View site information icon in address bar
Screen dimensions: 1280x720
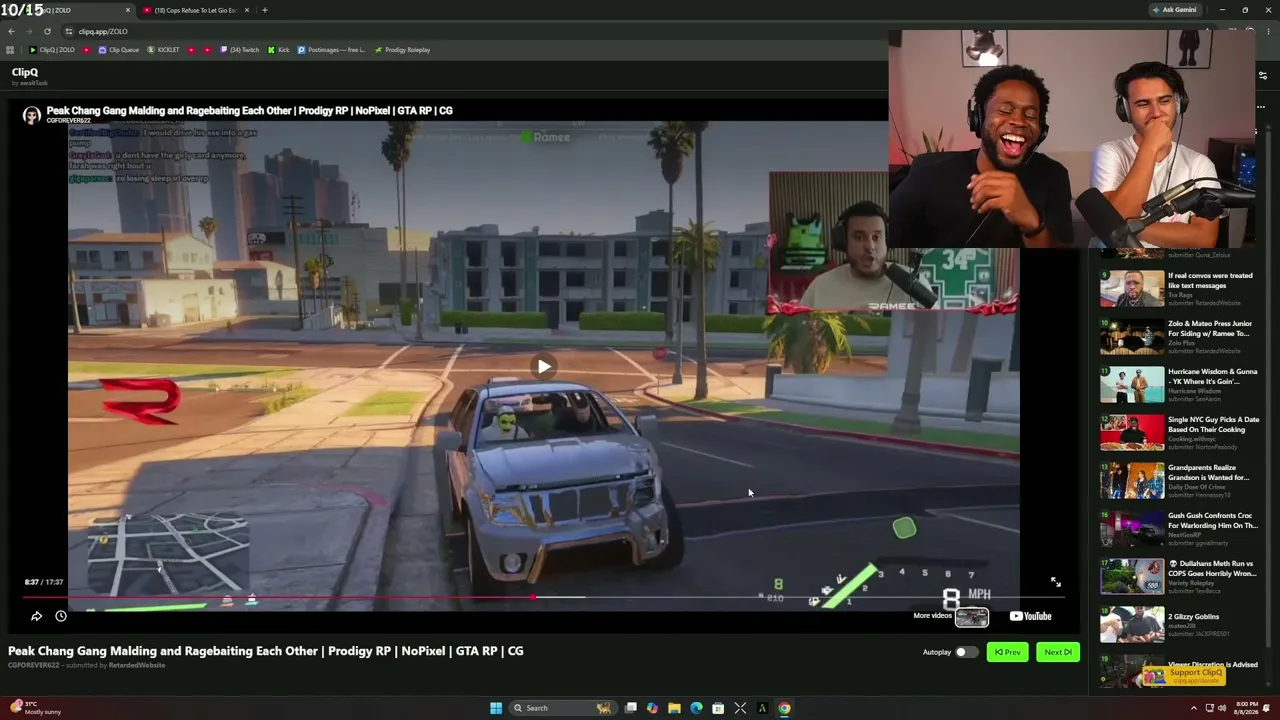tap(69, 31)
